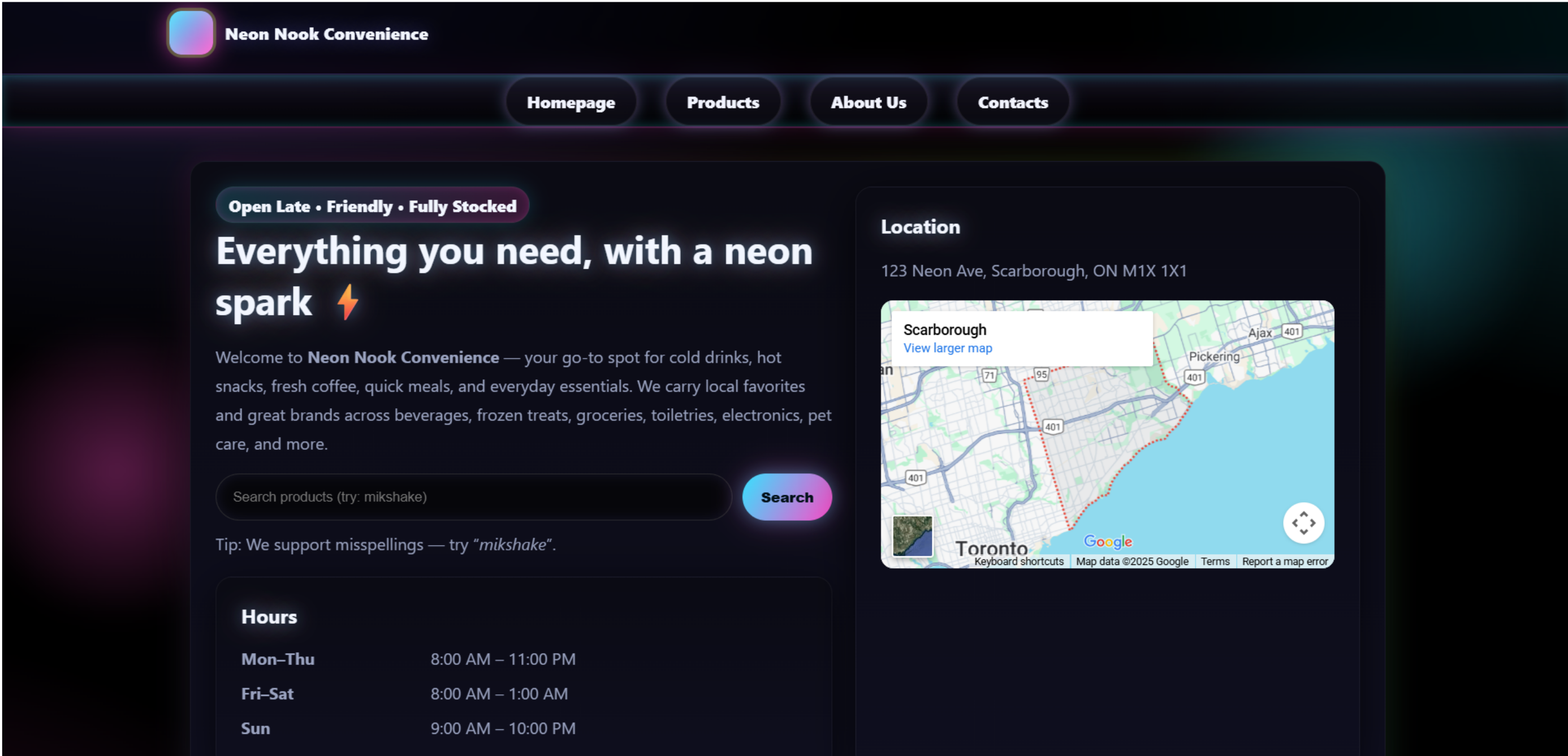Open the Contacts page
This screenshot has width=1568, height=756.
click(1012, 102)
